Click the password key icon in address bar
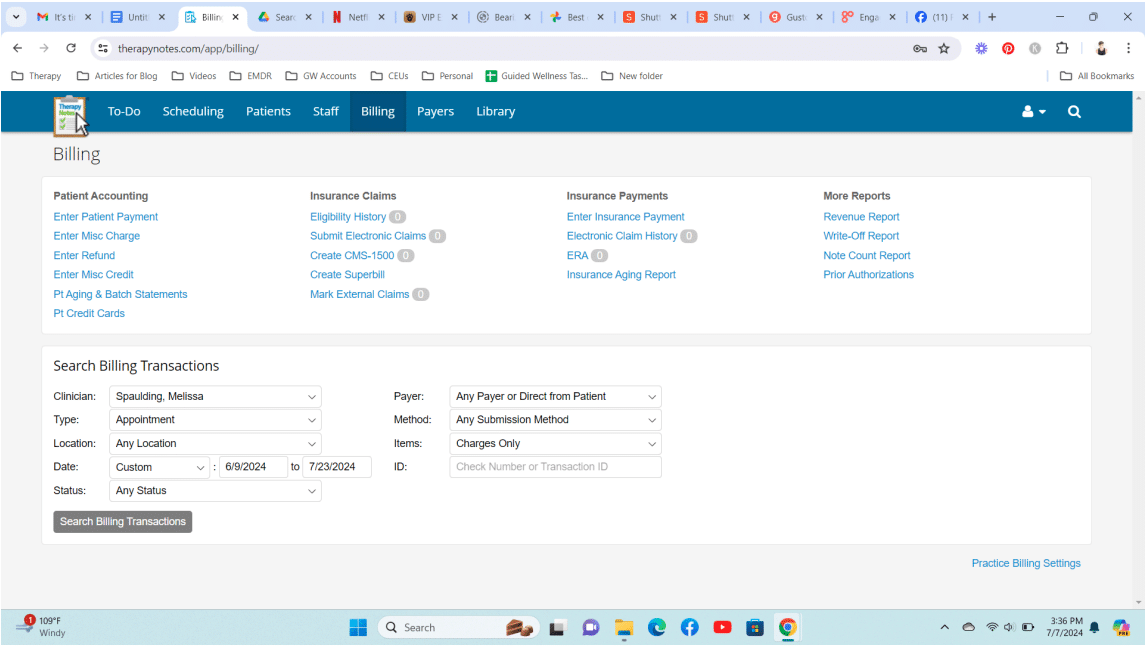This screenshot has width=1147, height=648. tap(919, 48)
